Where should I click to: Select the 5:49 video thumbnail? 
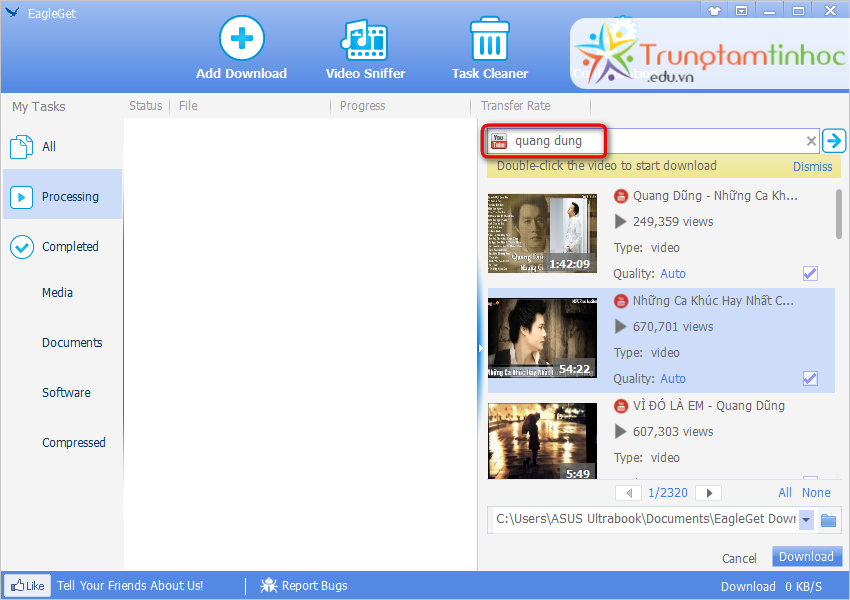(542, 441)
